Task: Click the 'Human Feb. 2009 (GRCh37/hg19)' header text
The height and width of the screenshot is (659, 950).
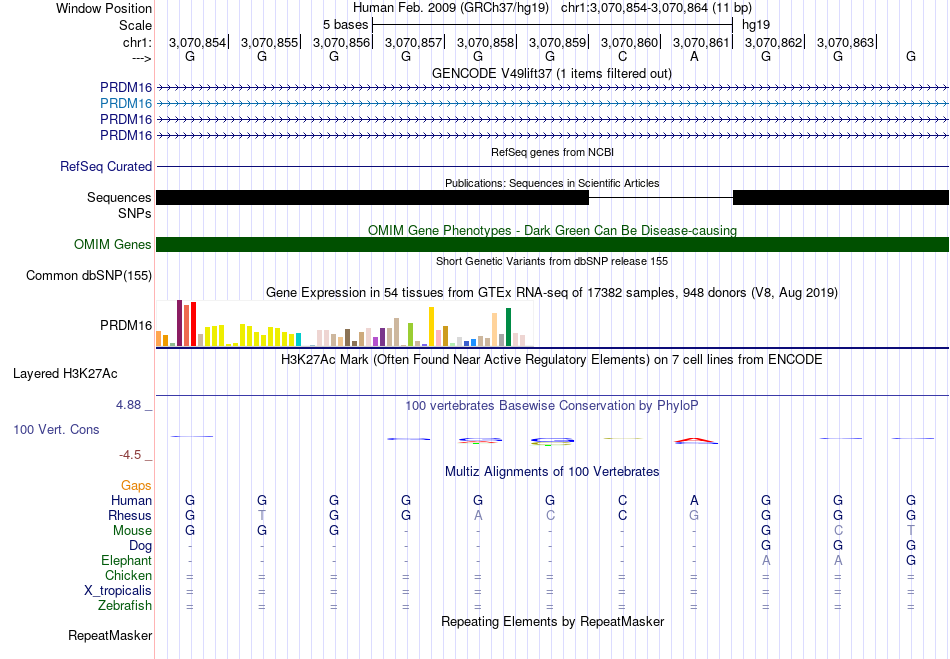Action: [x=451, y=8]
